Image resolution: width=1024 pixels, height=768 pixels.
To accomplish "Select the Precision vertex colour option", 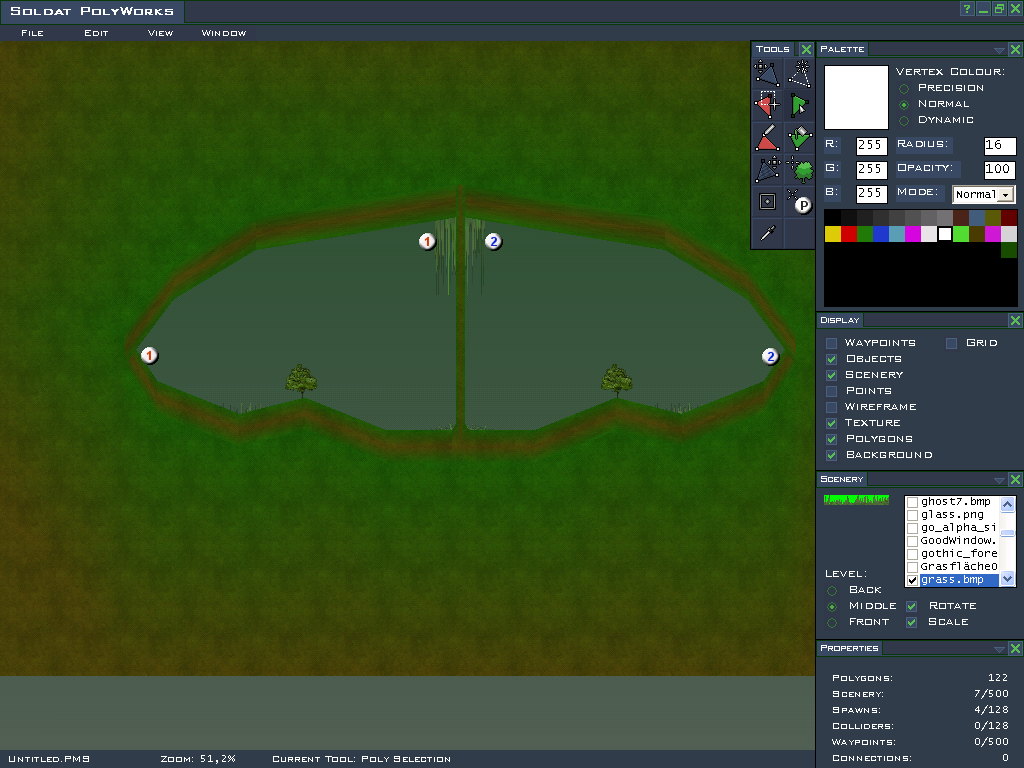I will 904,88.
